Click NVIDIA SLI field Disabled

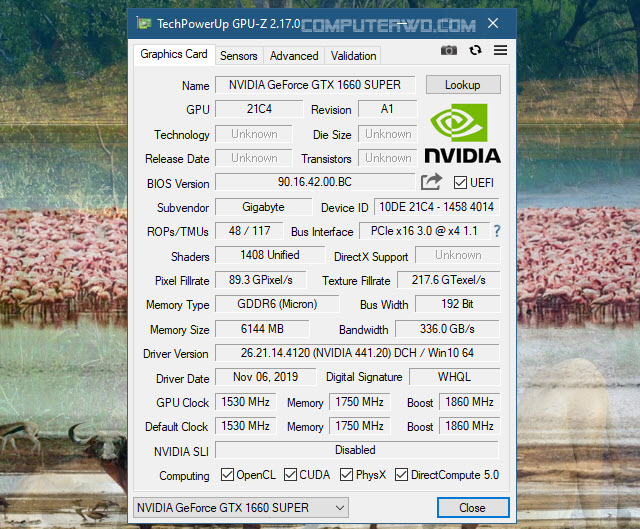coord(357,450)
